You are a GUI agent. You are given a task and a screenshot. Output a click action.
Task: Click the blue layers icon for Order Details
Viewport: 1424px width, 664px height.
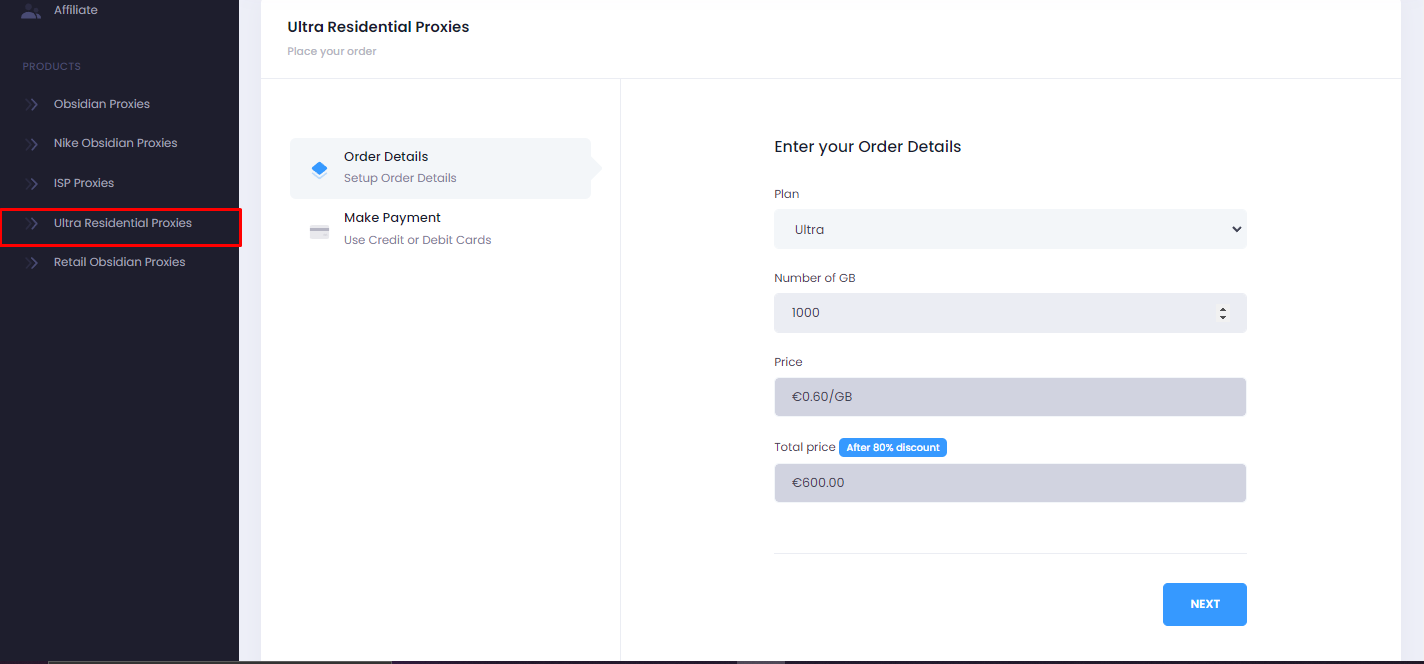tap(319, 169)
